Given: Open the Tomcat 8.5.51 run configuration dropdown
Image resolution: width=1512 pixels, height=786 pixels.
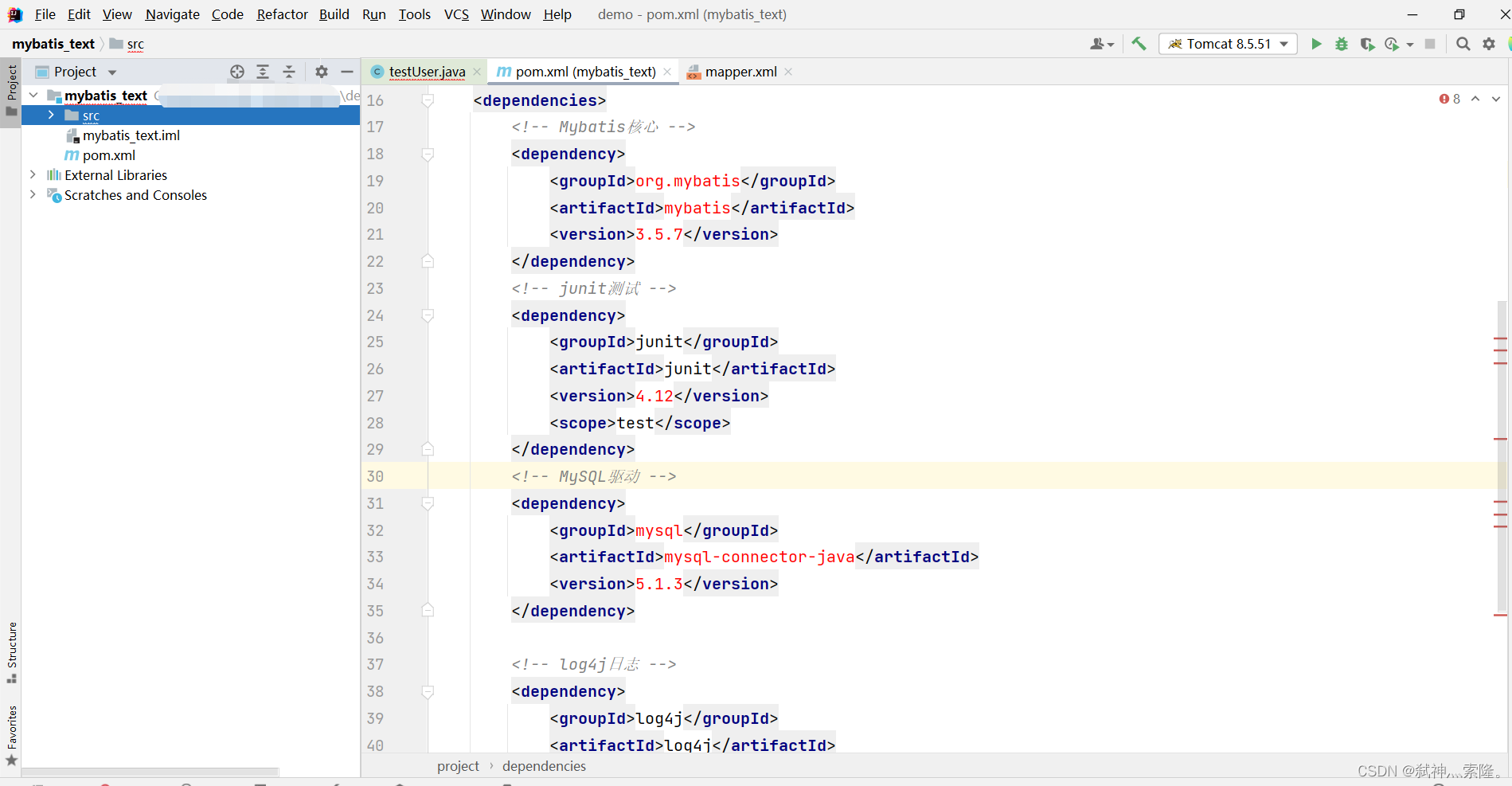Looking at the screenshot, I should (x=1228, y=44).
